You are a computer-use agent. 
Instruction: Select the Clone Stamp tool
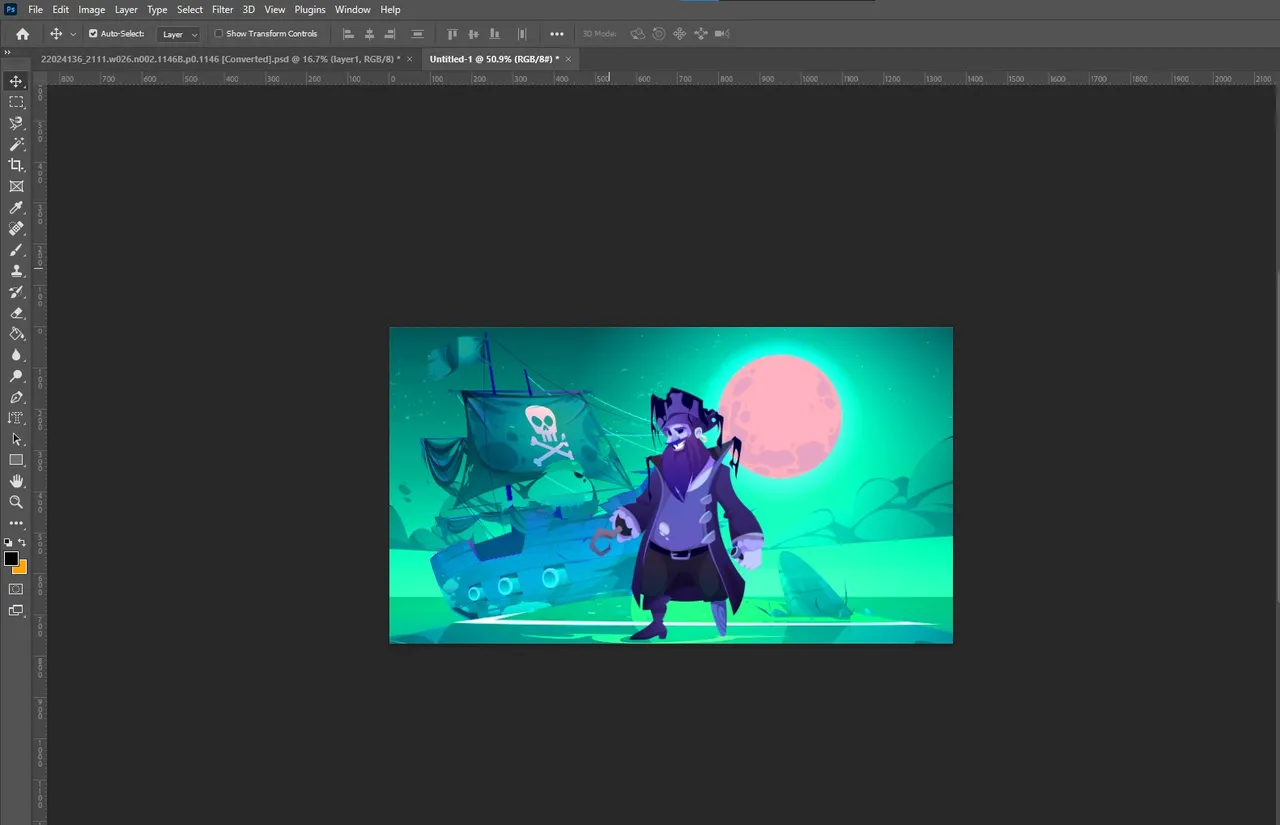16,270
